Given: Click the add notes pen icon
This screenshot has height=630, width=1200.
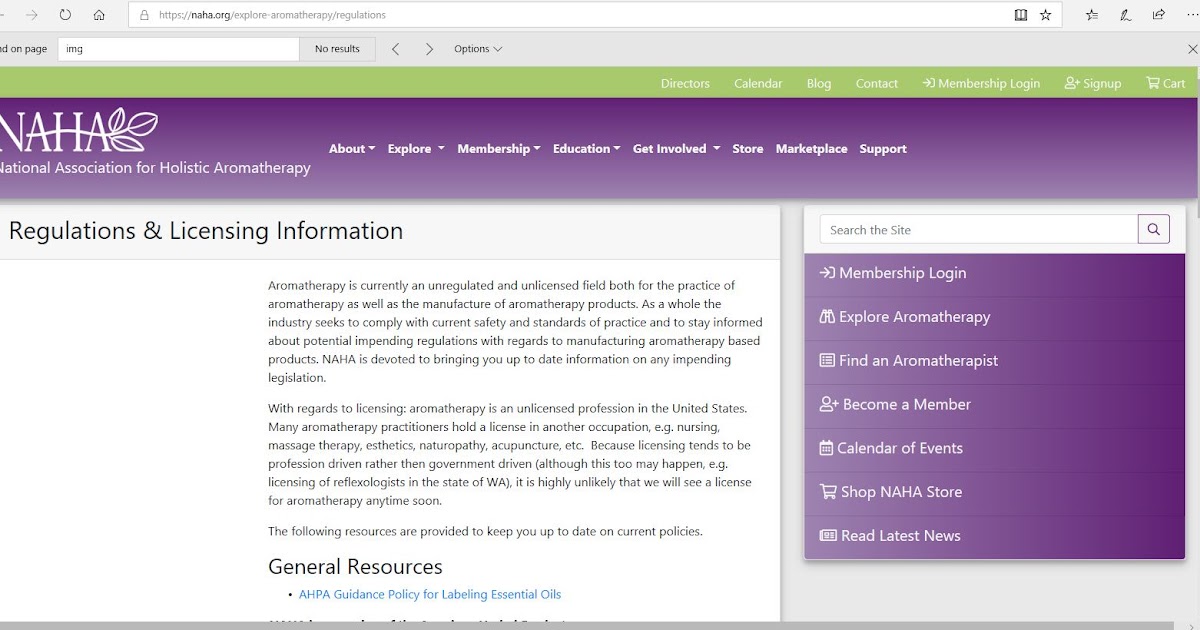Looking at the screenshot, I should 1125,15.
